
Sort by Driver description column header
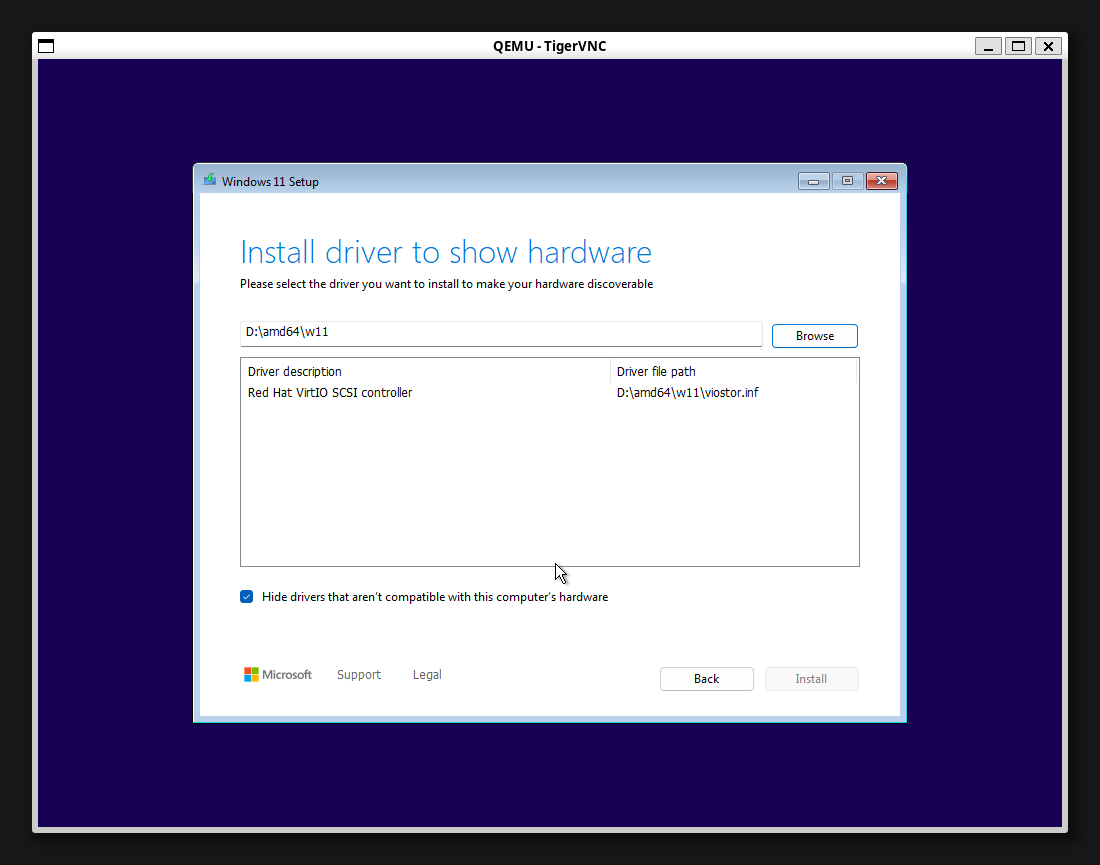[x=425, y=372]
